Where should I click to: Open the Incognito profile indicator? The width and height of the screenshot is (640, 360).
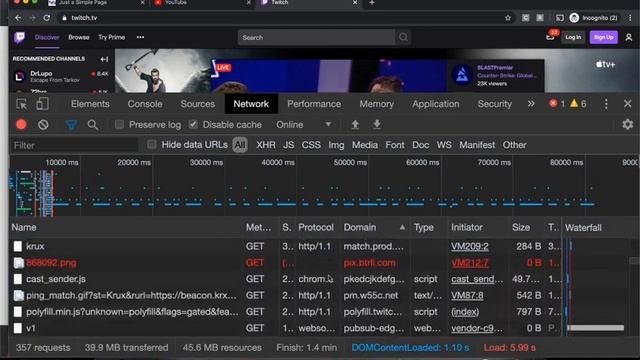click(x=594, y=18)
